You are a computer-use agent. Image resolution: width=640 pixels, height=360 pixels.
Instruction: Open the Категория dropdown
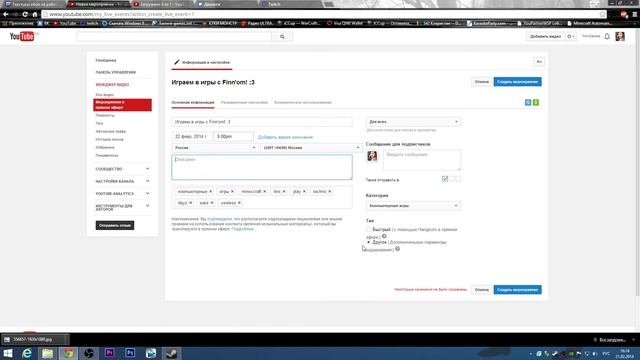413,206
